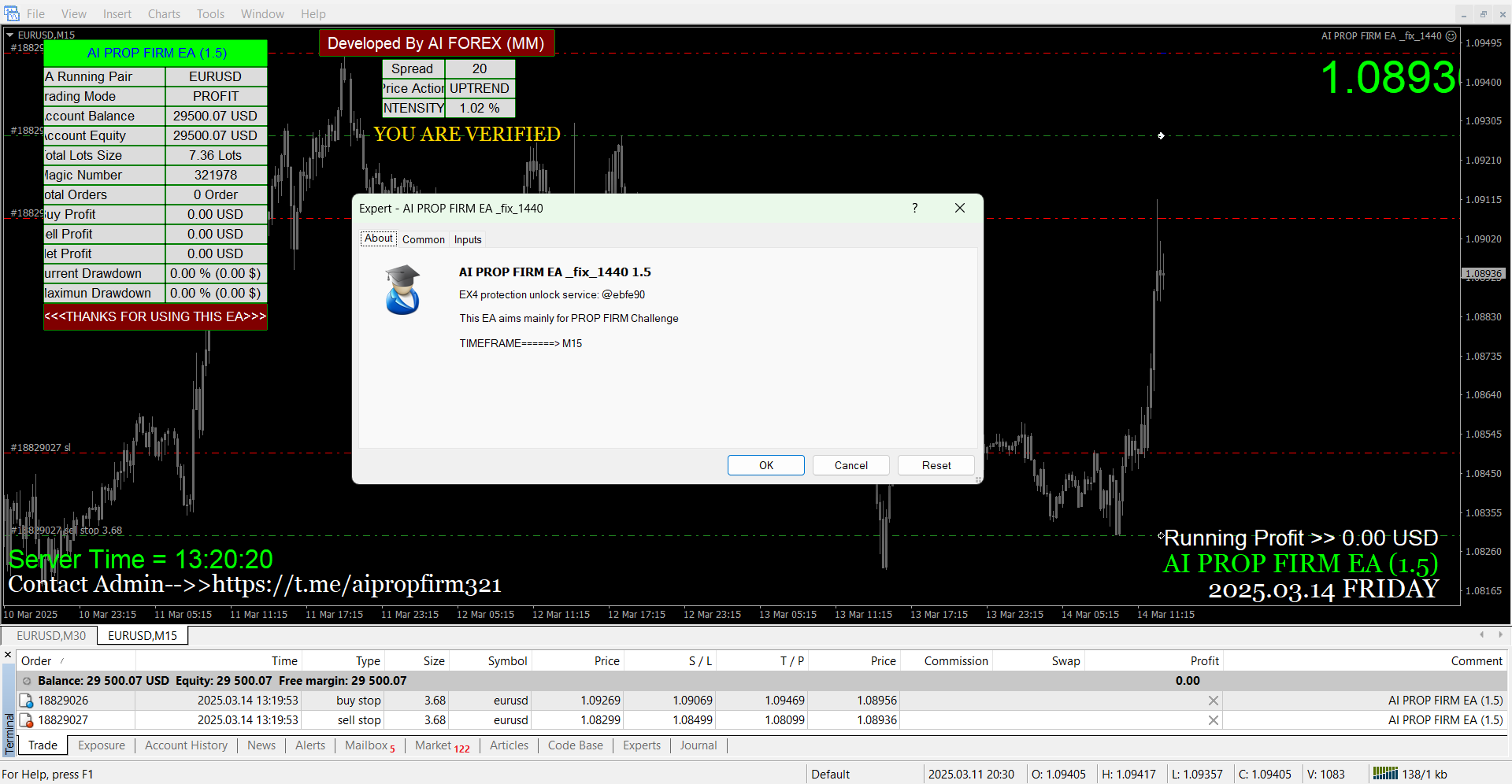Click the sell stop order 18829027 icon
1512x784 pixels.
[x=27, y=720]
